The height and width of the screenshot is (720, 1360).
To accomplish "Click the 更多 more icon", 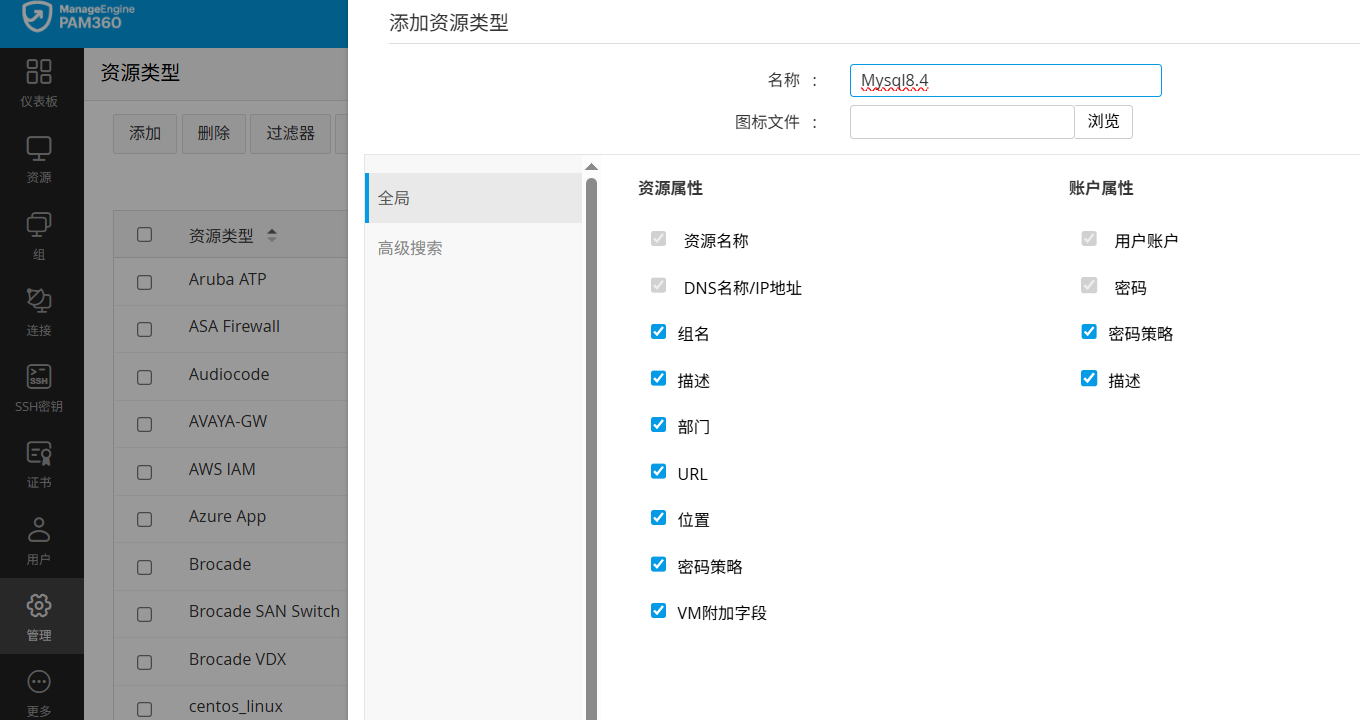I will pos(39,683).
